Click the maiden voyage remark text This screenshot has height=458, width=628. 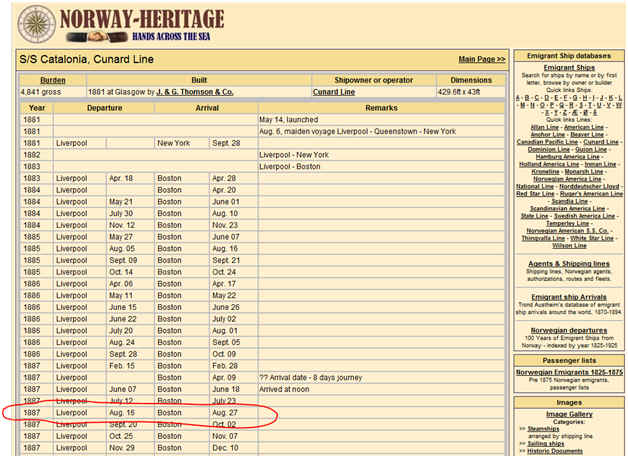357,131
